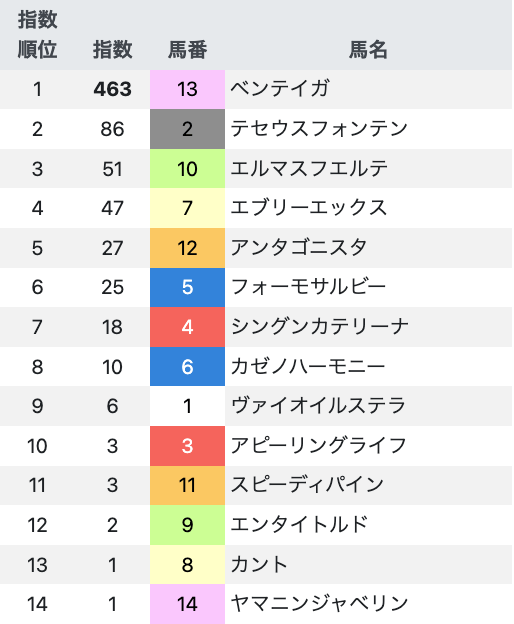Click the 指数順位 column header

[x=37, y=35]
